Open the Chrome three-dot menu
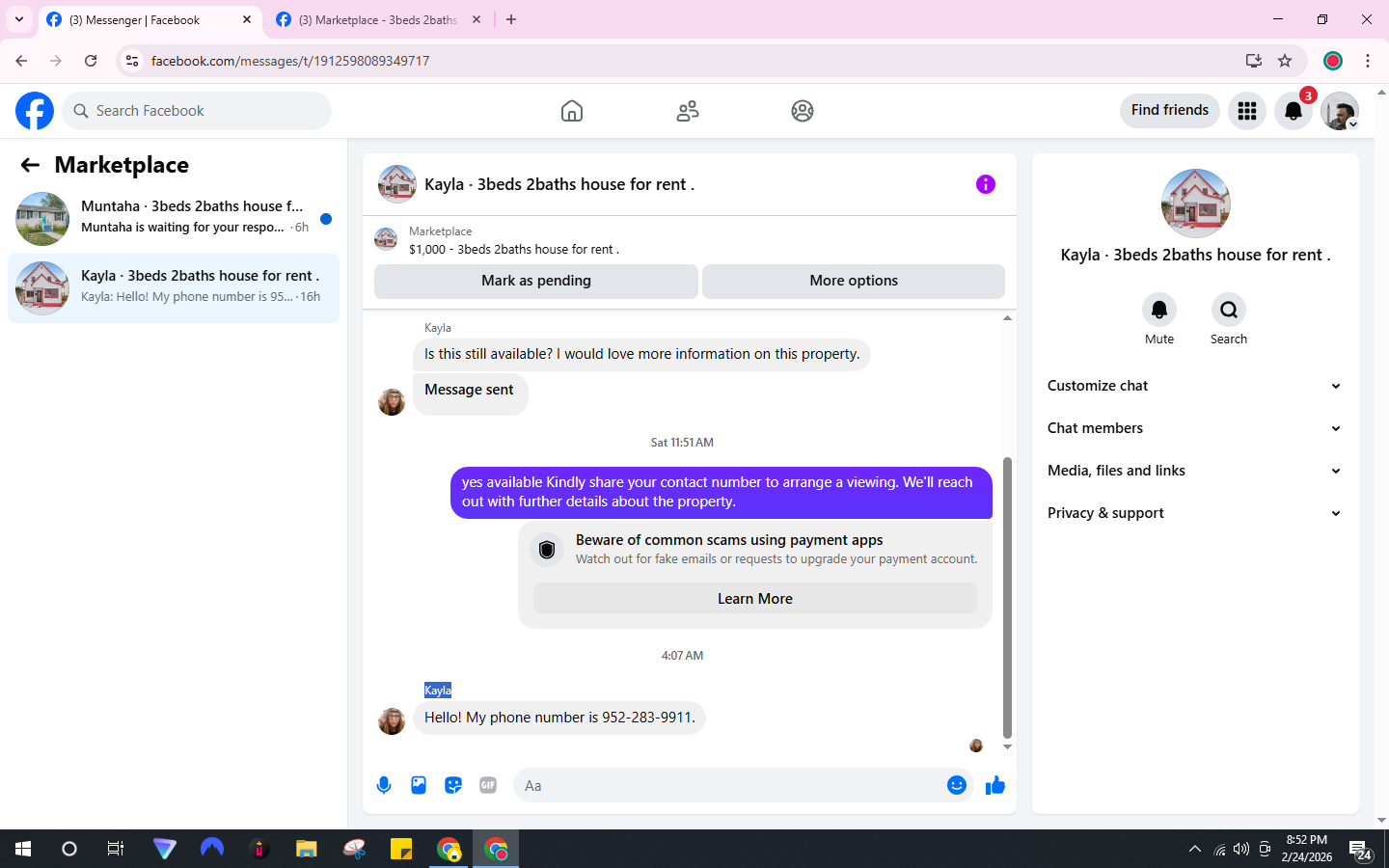 point(1368,61)
